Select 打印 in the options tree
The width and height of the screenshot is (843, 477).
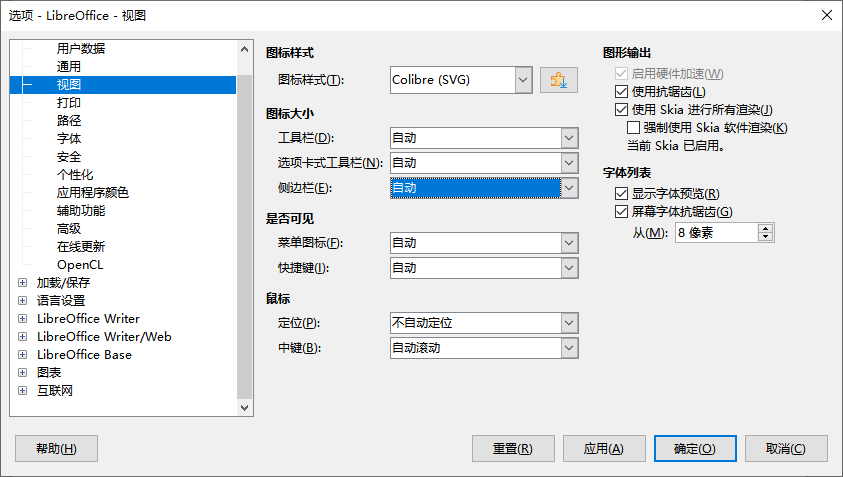tap(69, 103)
